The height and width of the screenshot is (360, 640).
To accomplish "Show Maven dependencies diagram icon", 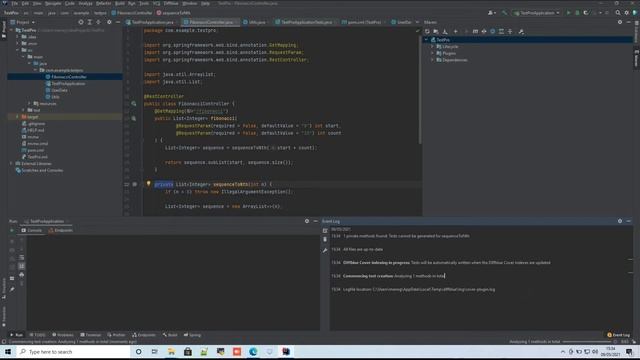I will coord(501,31).
